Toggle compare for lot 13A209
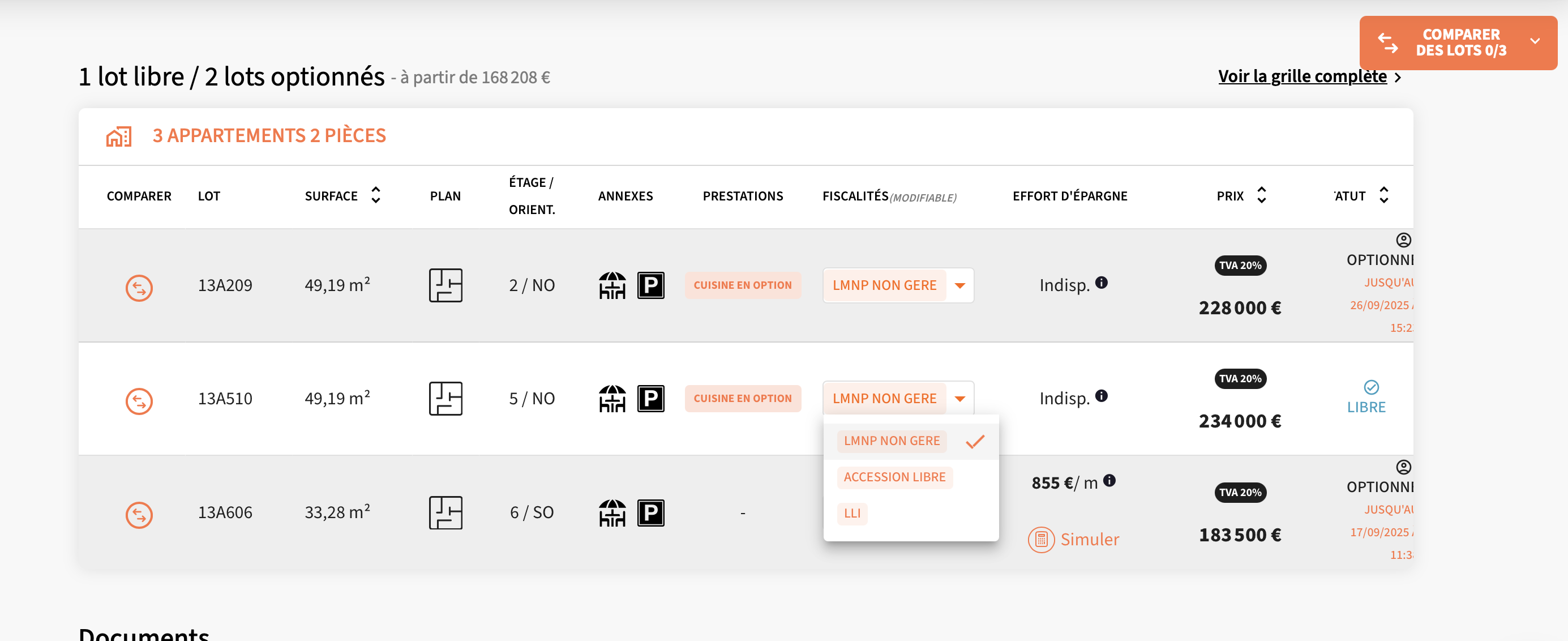Image resolution: width=1568 pixels, height=641 pixels. coord(139,287)
